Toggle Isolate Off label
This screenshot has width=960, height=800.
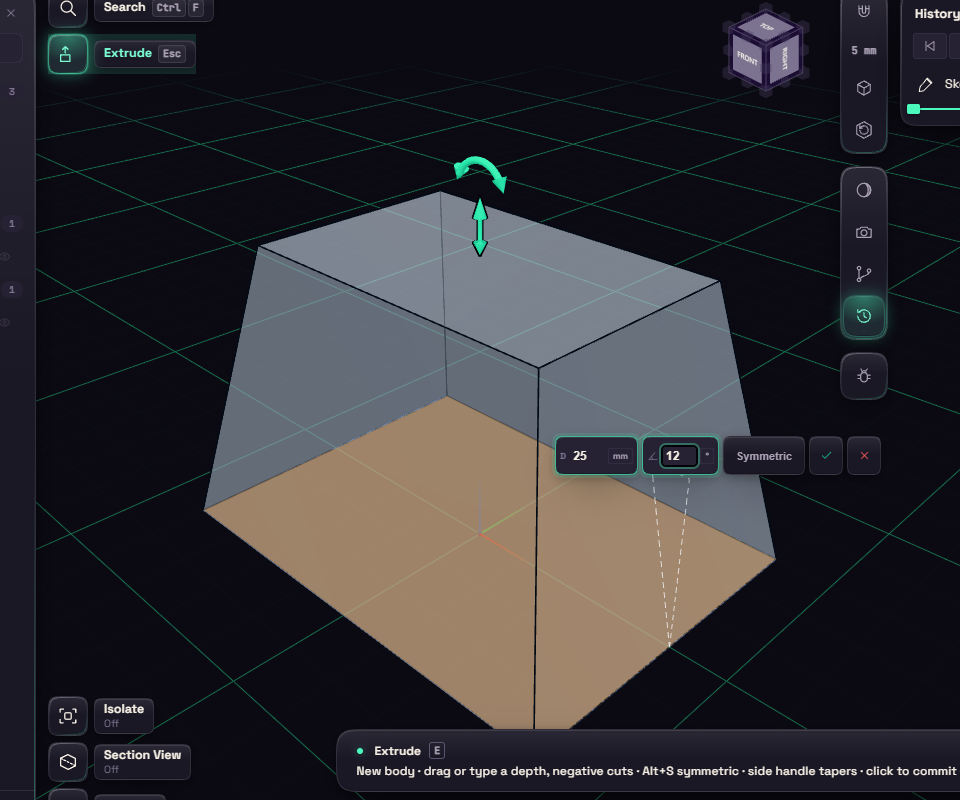[124, 716]
